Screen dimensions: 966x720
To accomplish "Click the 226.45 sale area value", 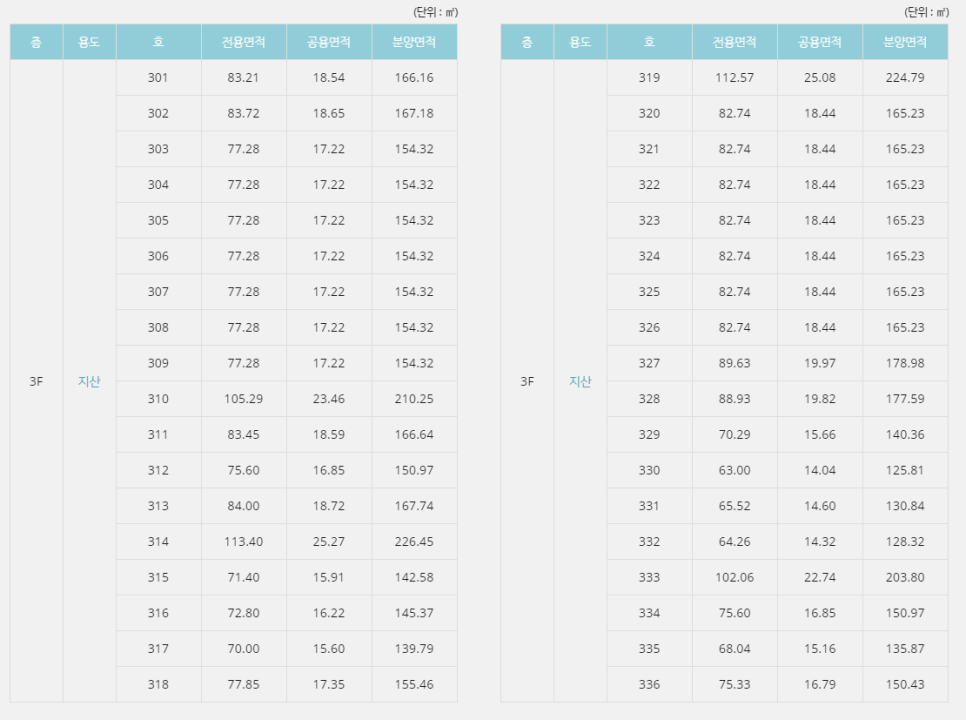I will [414, 542].
